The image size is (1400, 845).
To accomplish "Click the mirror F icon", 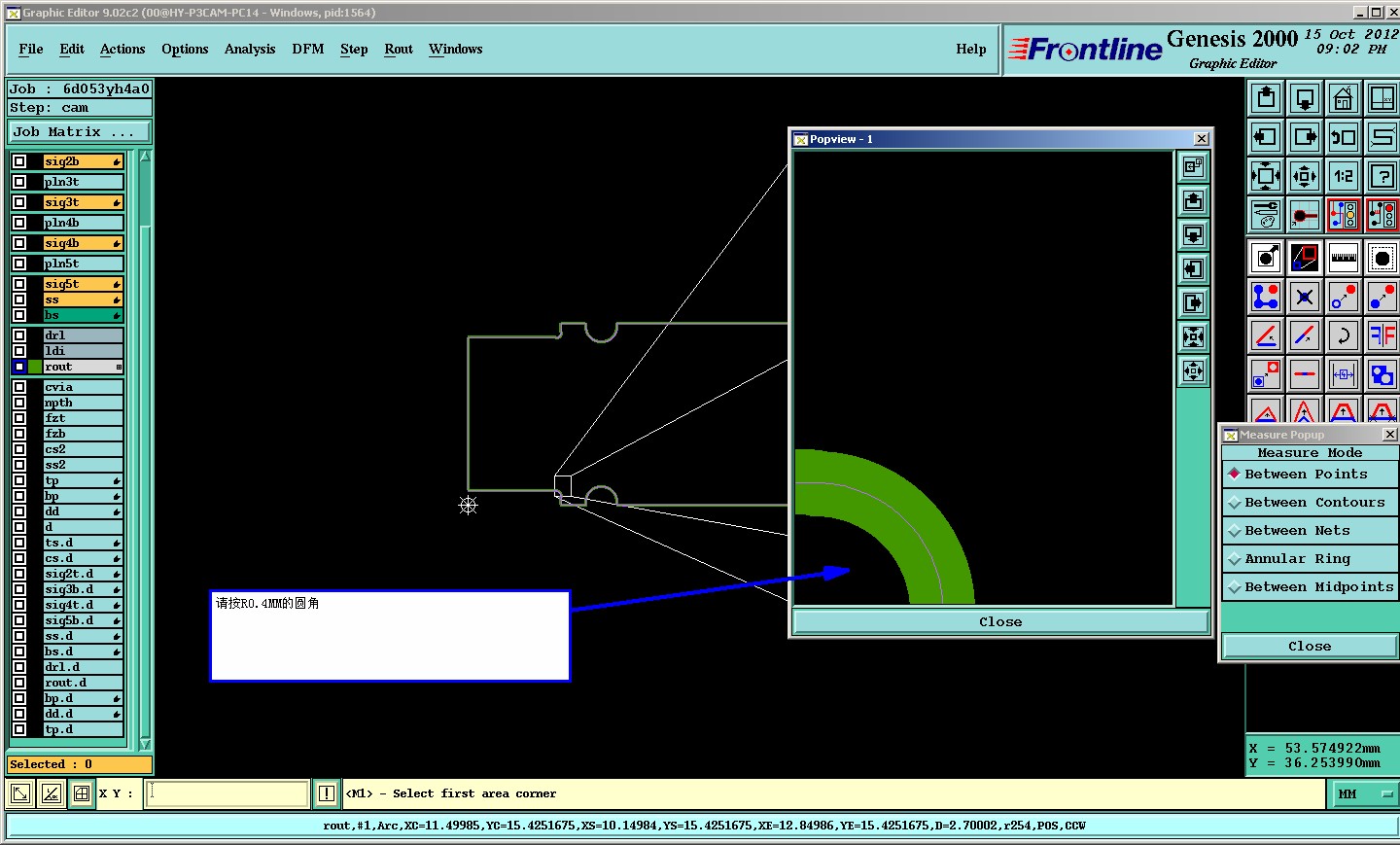I will [x=1382, y=335].
